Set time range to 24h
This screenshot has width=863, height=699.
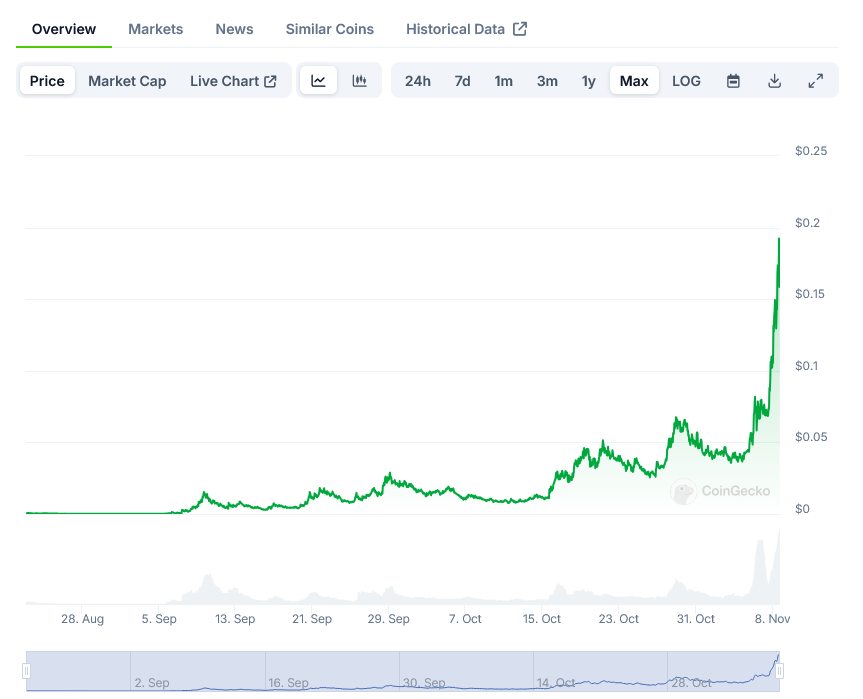(418, 81)
